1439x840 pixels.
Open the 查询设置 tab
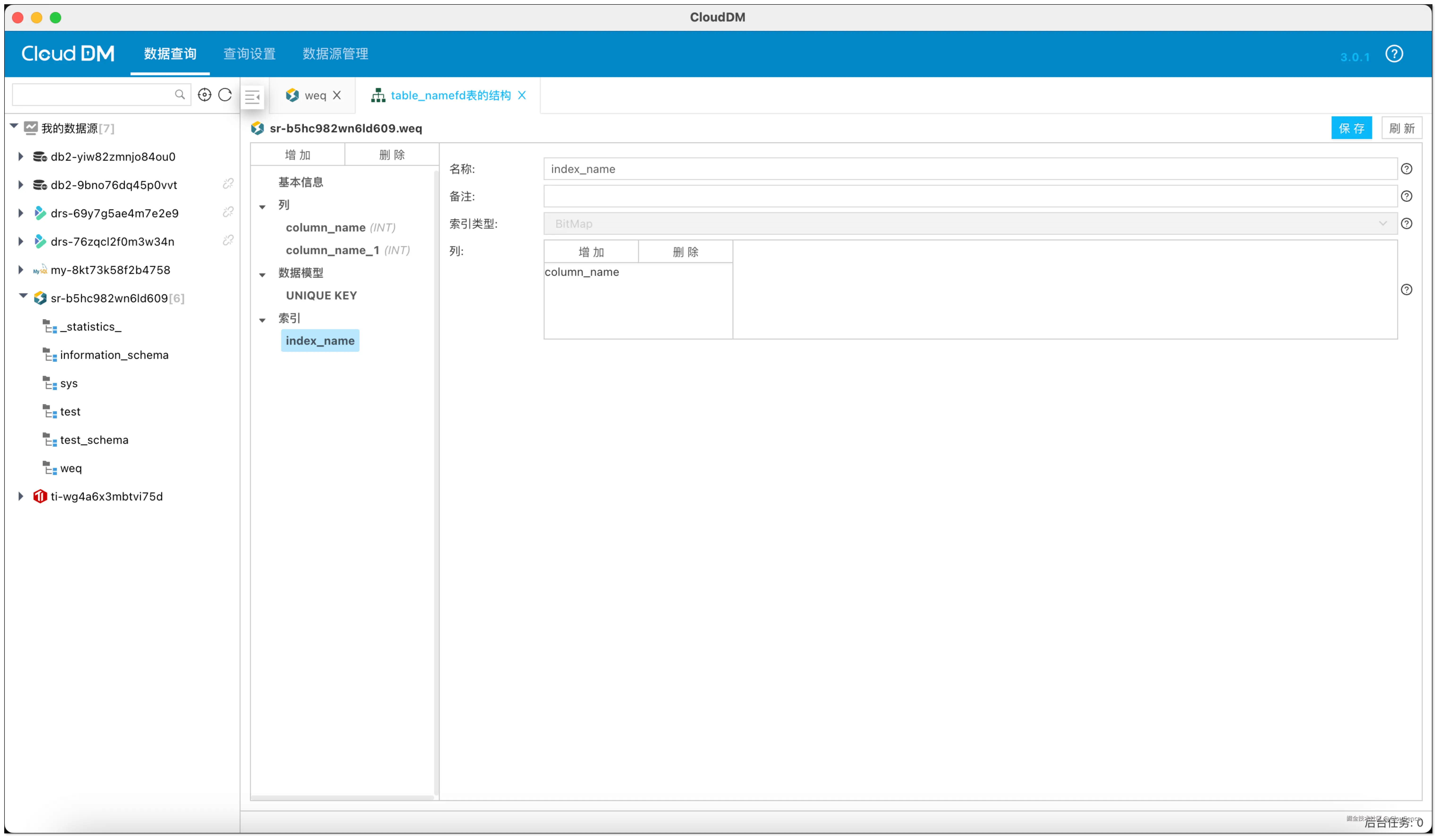pyautogui.click(x=250, y=54)
